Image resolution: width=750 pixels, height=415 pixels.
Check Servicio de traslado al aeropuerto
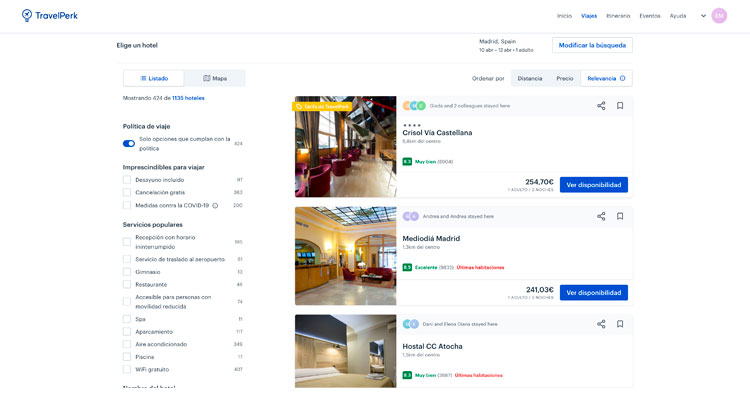tap(127, 259)
